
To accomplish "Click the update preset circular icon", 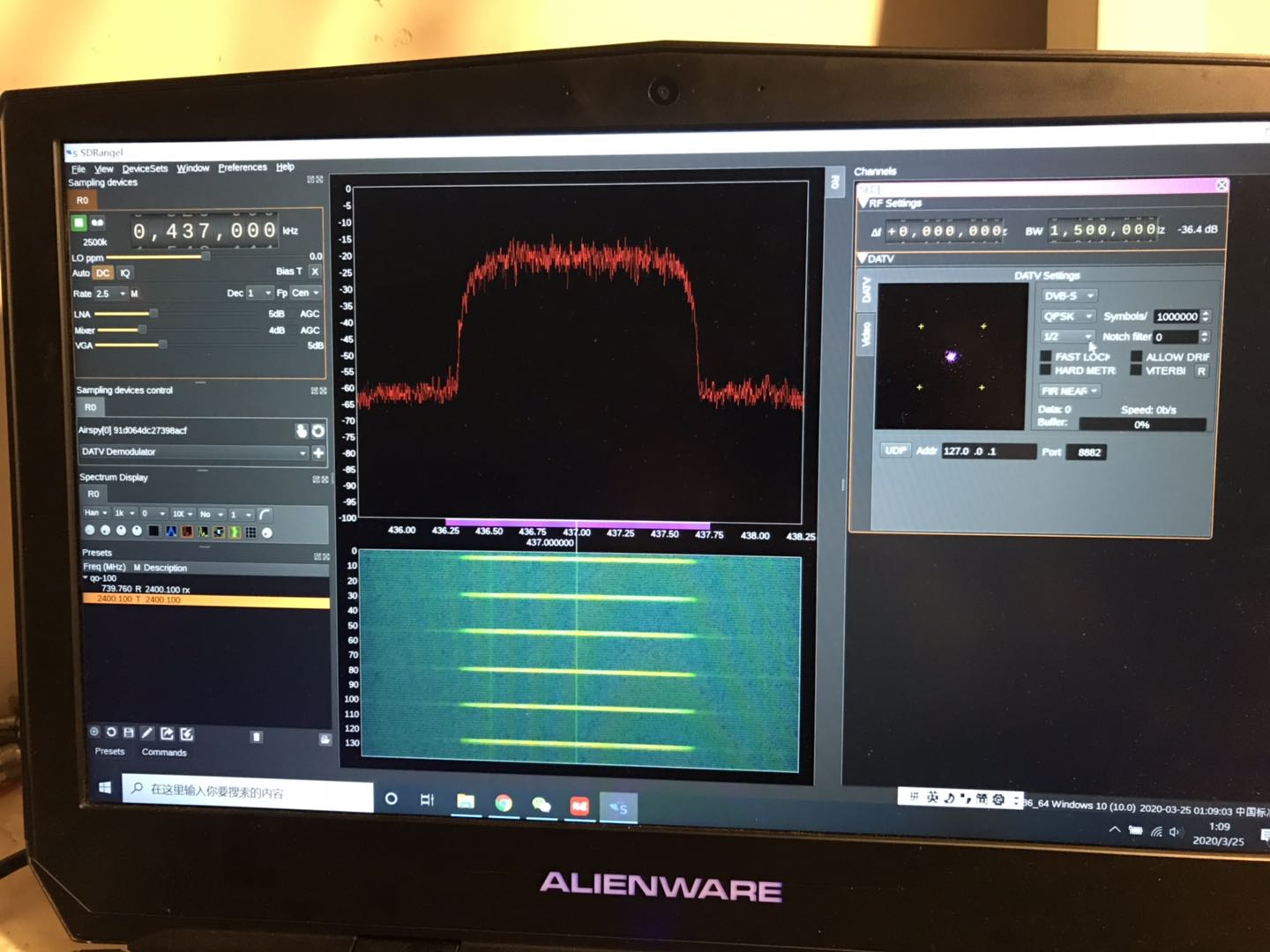I will point(111,732).
